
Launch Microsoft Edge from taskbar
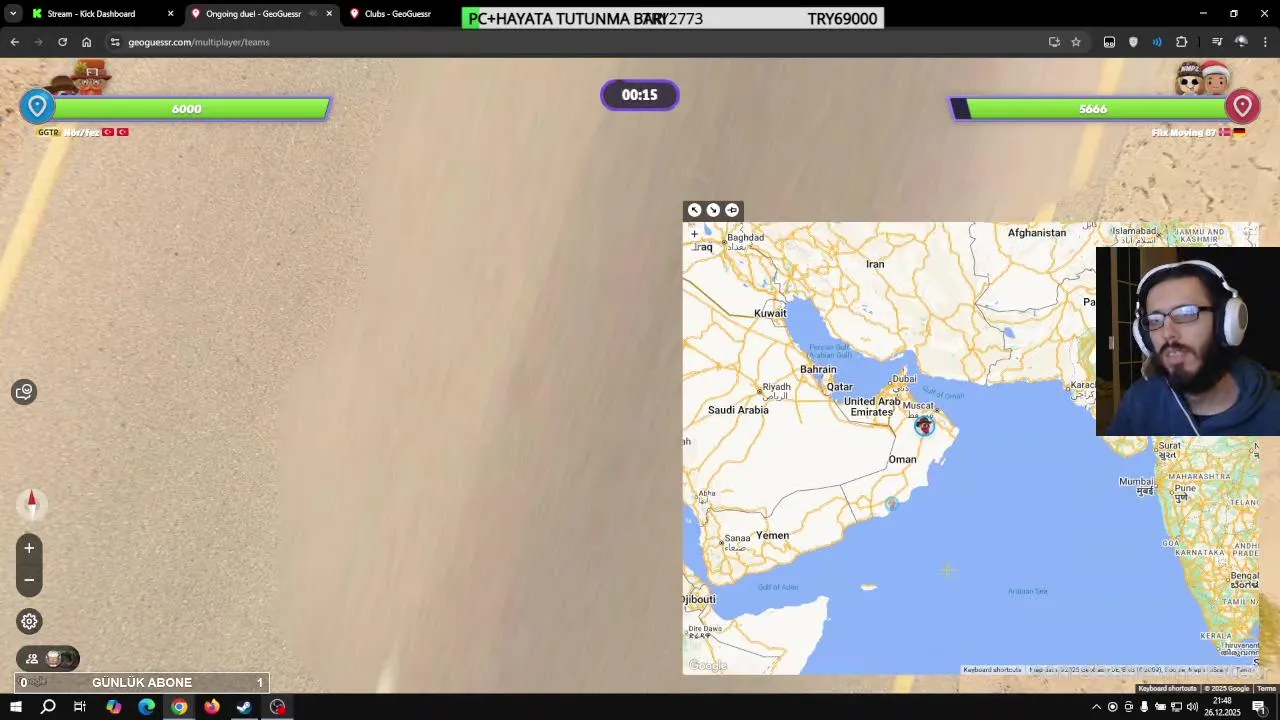click(146, 707)
